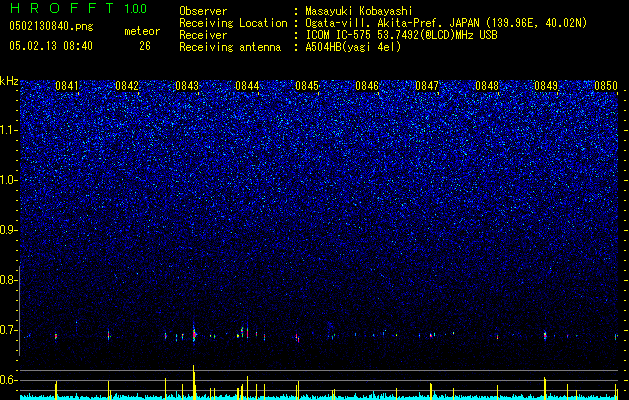Click the 0848 time marker
This screenshot has height=400, width=629.
tap(487, 86)
